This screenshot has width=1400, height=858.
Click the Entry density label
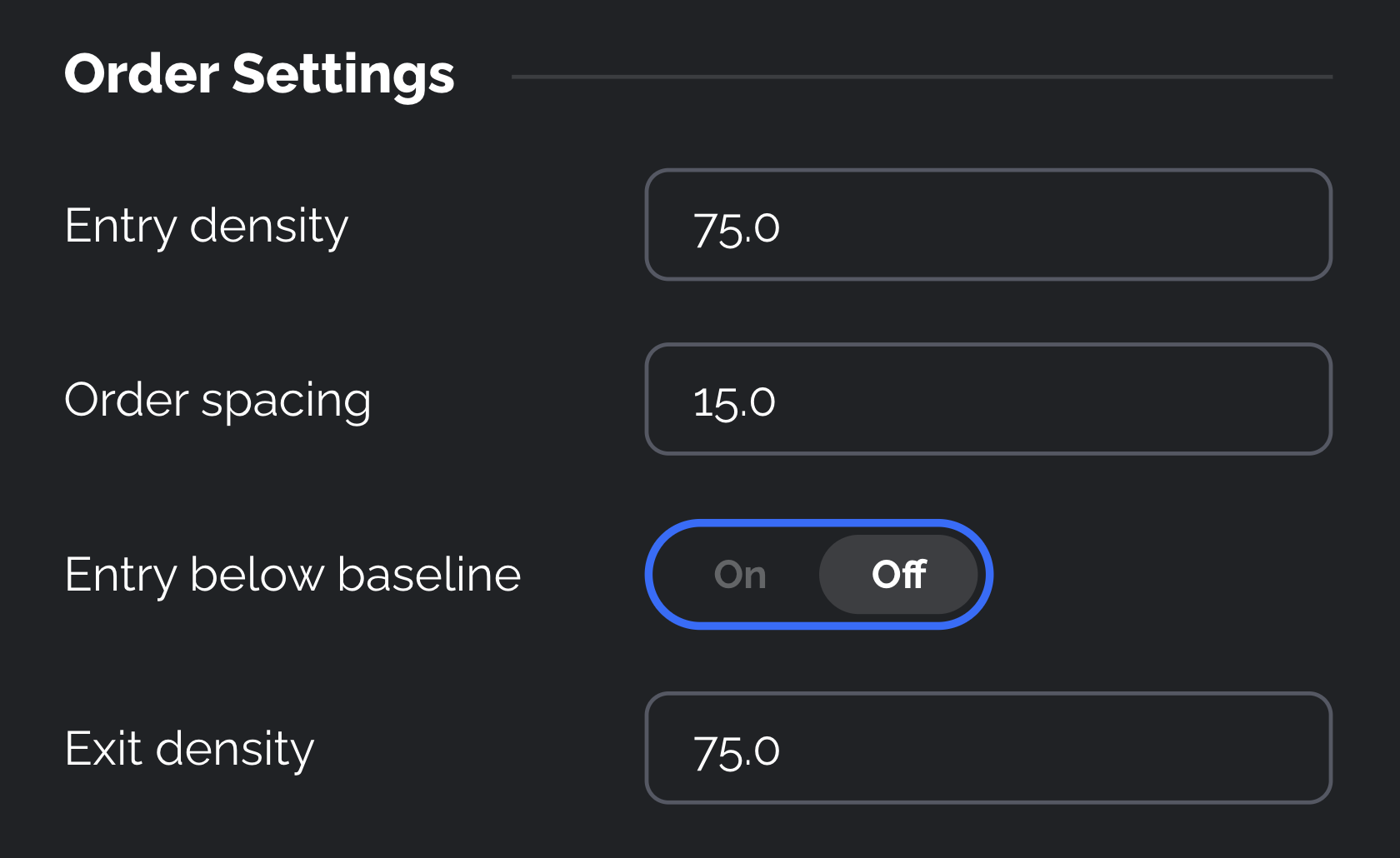[x=206, y=226]
